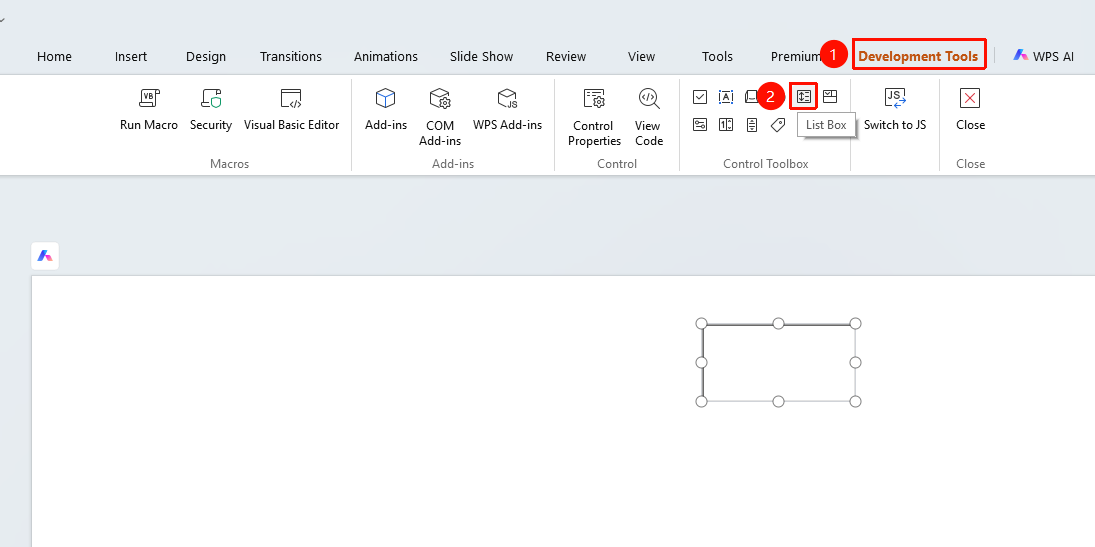This screenshot has height=547, width=1095.
Task: Click the Add-ins group label text
Action: (x=453, y=163)
